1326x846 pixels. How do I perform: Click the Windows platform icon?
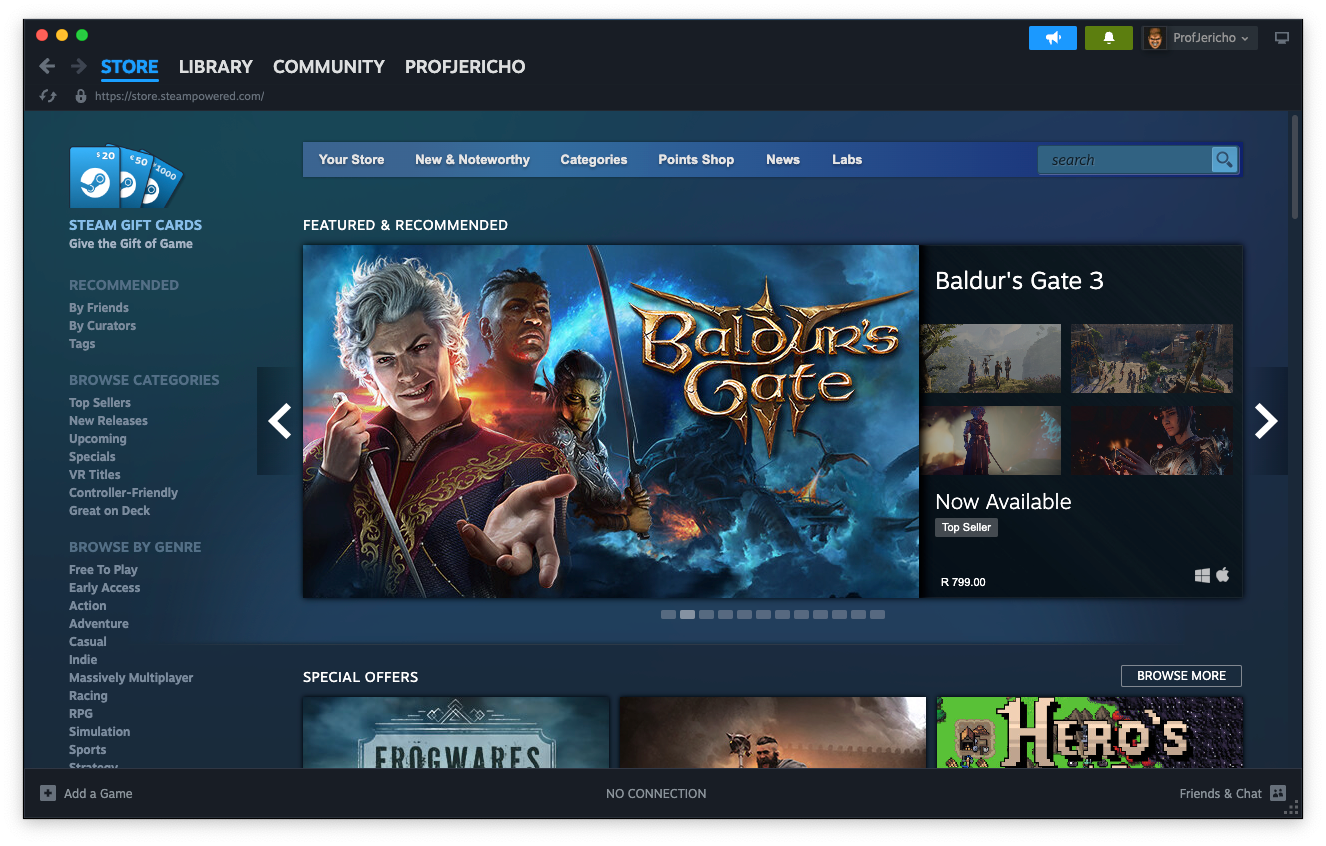pos(1202,575)
